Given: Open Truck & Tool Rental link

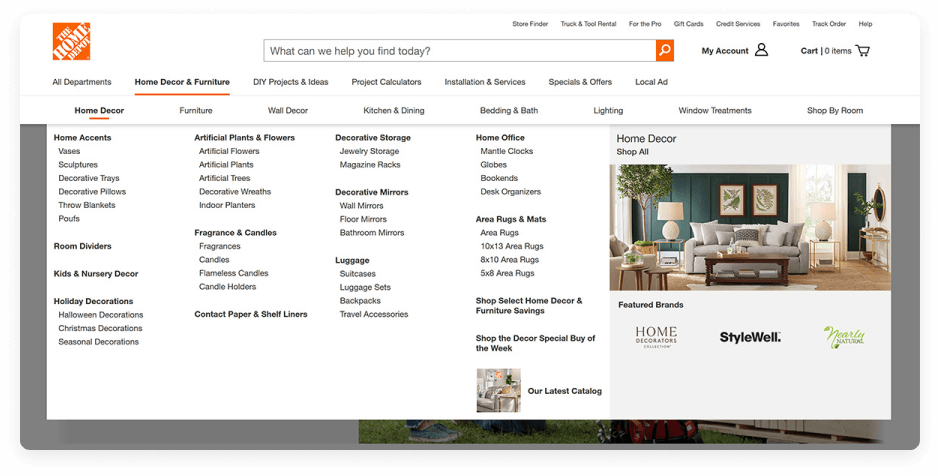Looking at the screenshot, I should pyautogui.click(x=588, y=24).
